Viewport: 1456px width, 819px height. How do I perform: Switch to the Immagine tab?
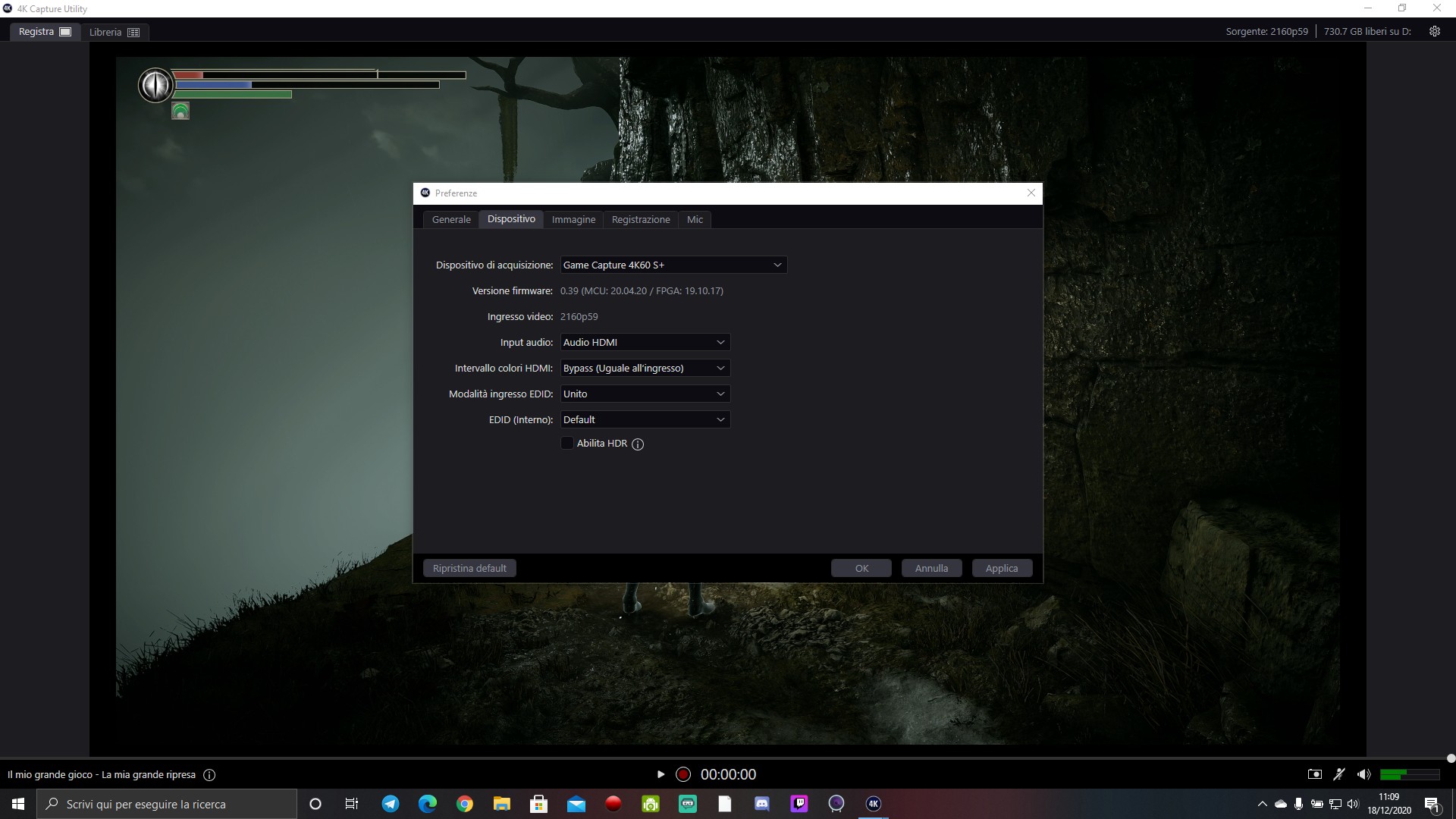coord(573,220)
